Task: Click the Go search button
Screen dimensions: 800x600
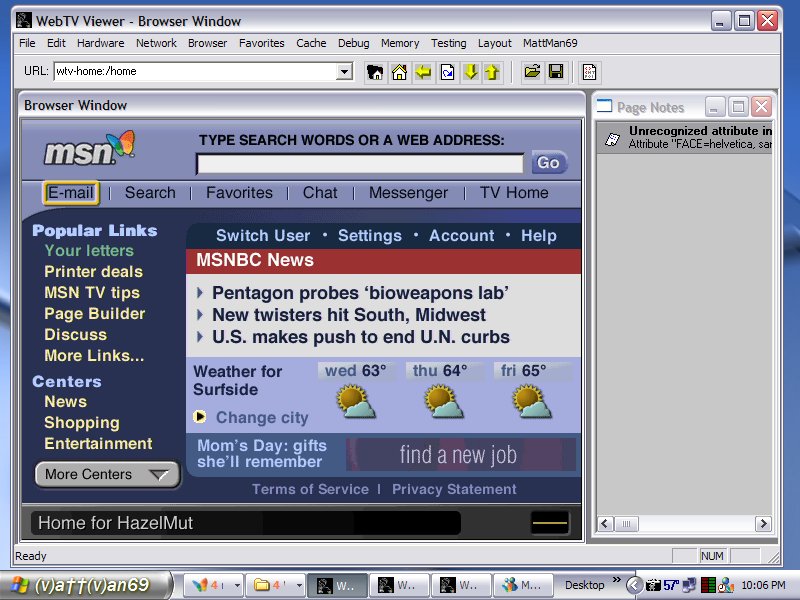Action: (x=548, y=163)
